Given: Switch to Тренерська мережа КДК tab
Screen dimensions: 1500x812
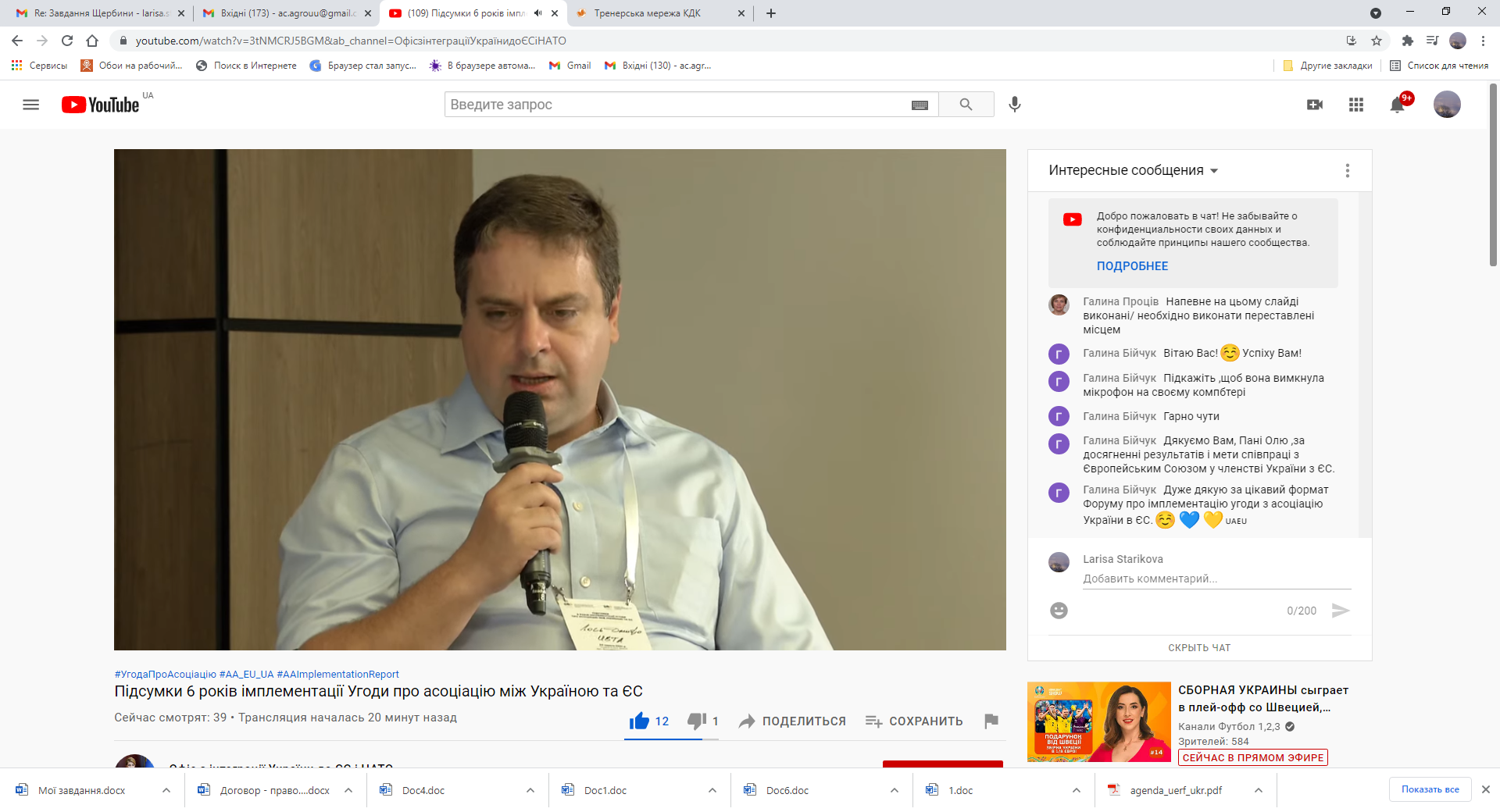Looking at the screenshot, I should tap(660, 13).
